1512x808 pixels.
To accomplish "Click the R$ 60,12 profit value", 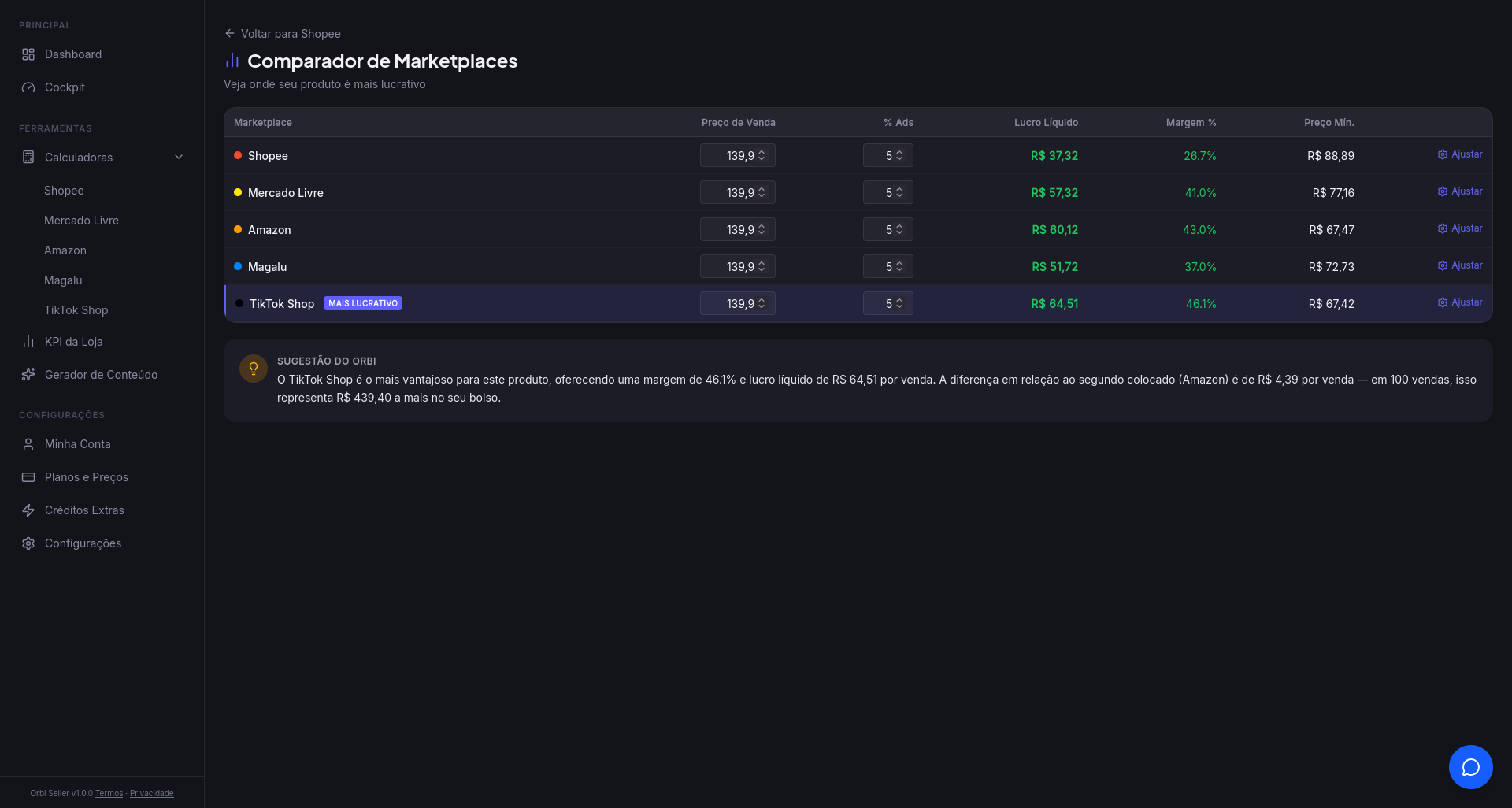I will click(1055, 230).
